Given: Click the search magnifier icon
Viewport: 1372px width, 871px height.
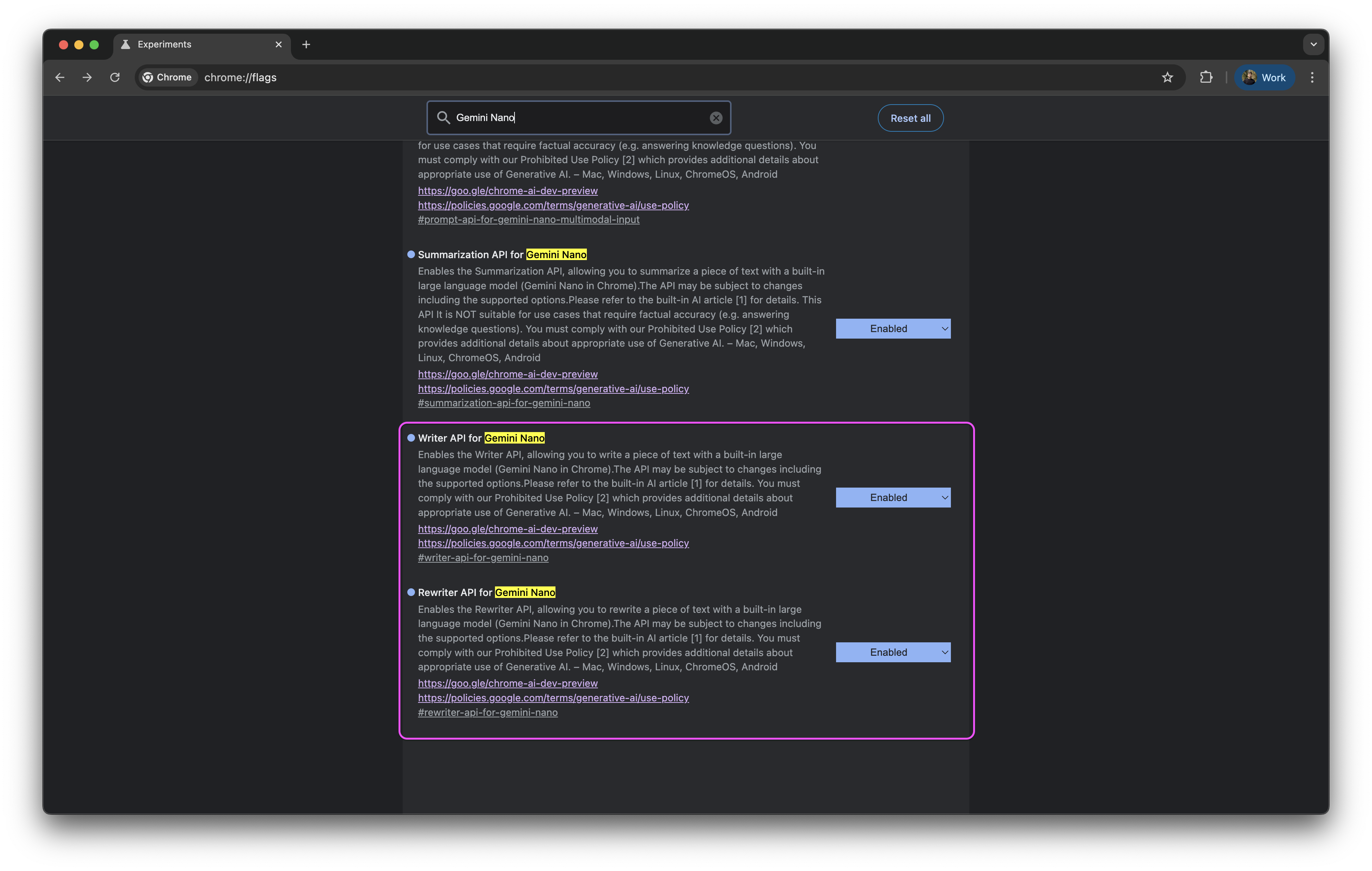Looking at the screenshot, I should coord(443,118).
